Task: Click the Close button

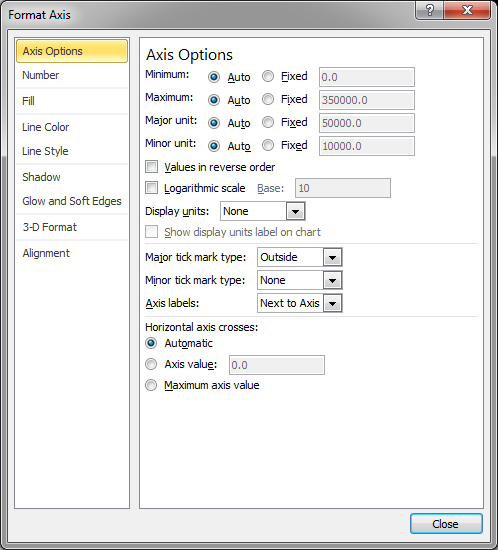Action: [446, 524]
